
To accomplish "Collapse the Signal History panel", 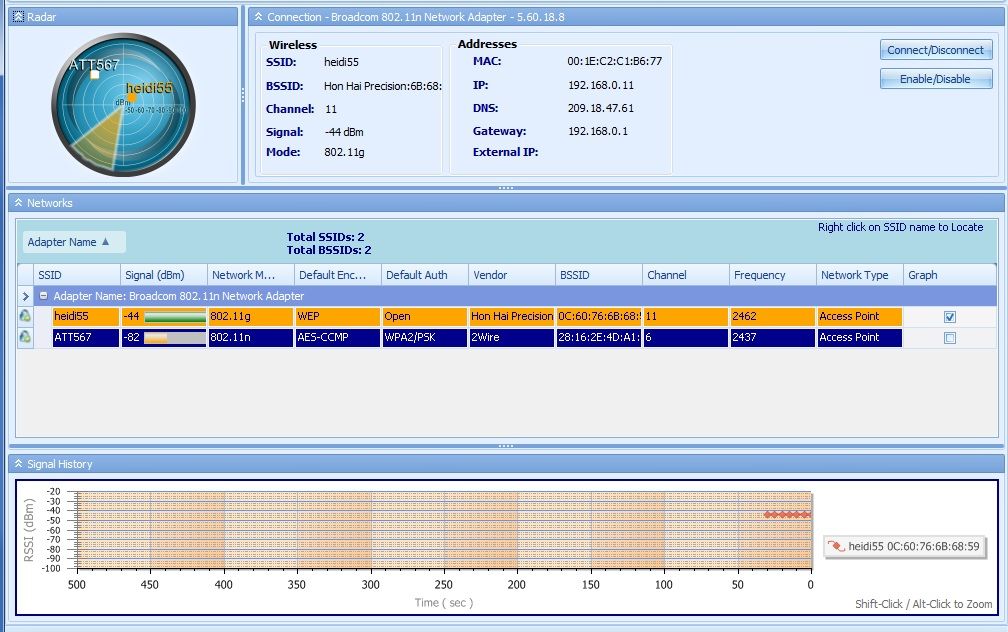I will (18, 464).
